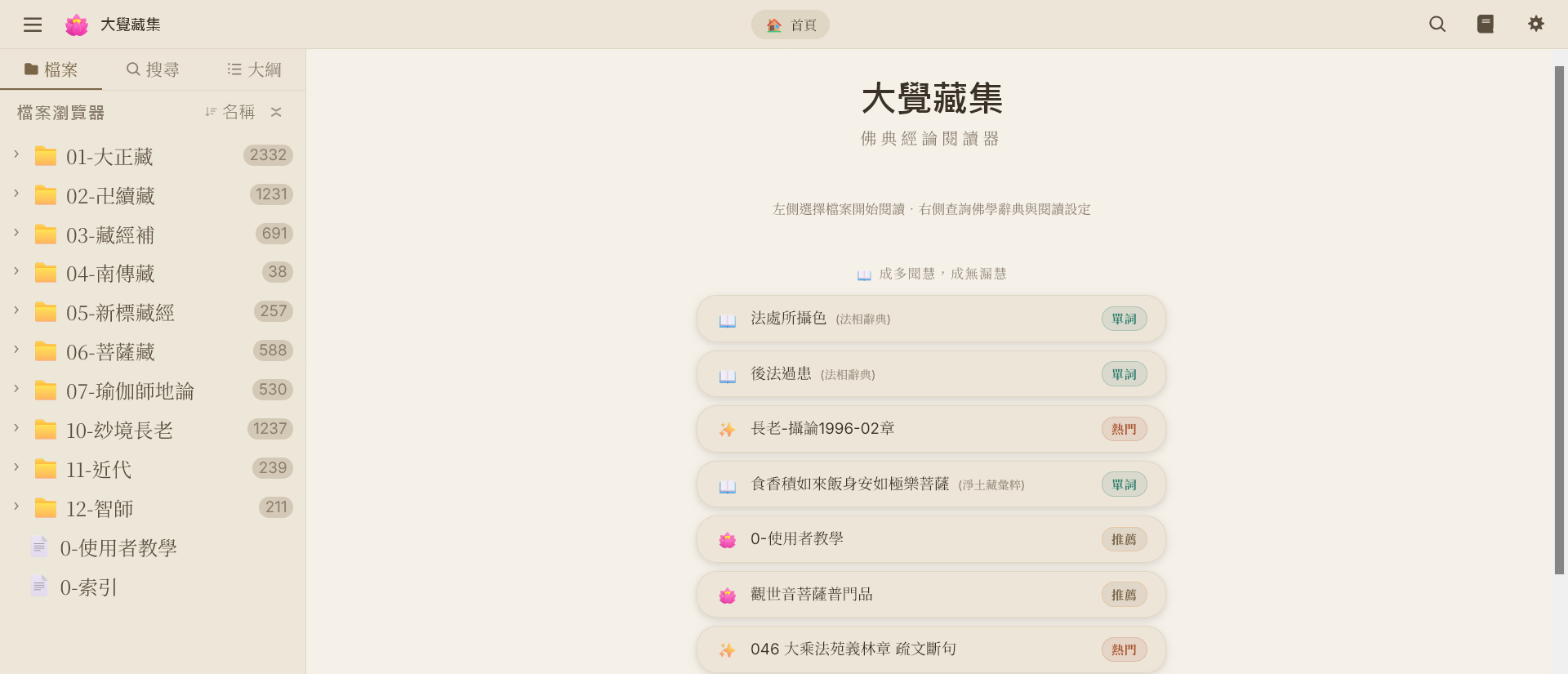The image size is (1568, 674).
Task: Open 長老-攝論1996-02章 card
Action: 931,429
